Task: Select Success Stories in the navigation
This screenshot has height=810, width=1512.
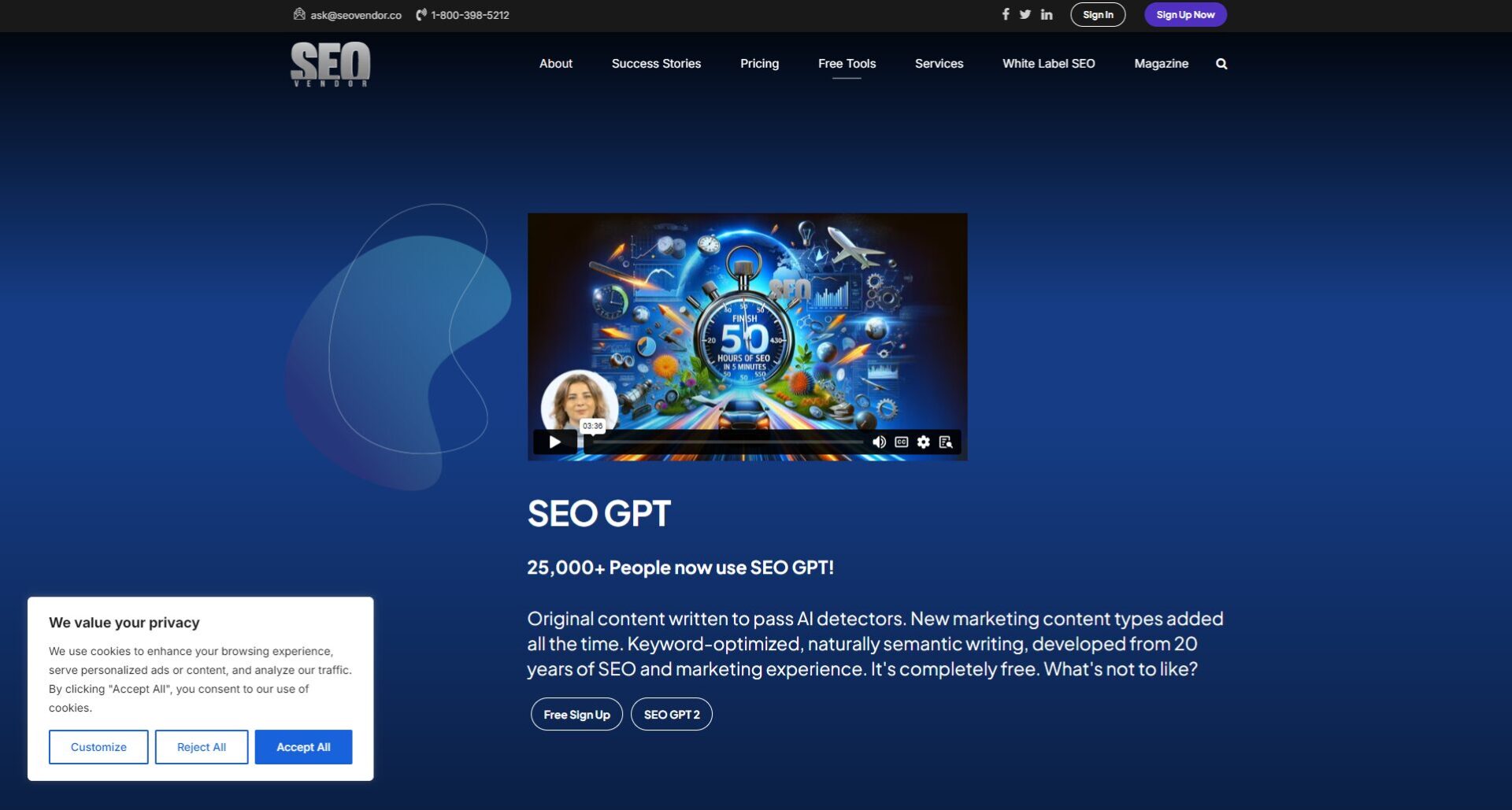Action: 656,63
